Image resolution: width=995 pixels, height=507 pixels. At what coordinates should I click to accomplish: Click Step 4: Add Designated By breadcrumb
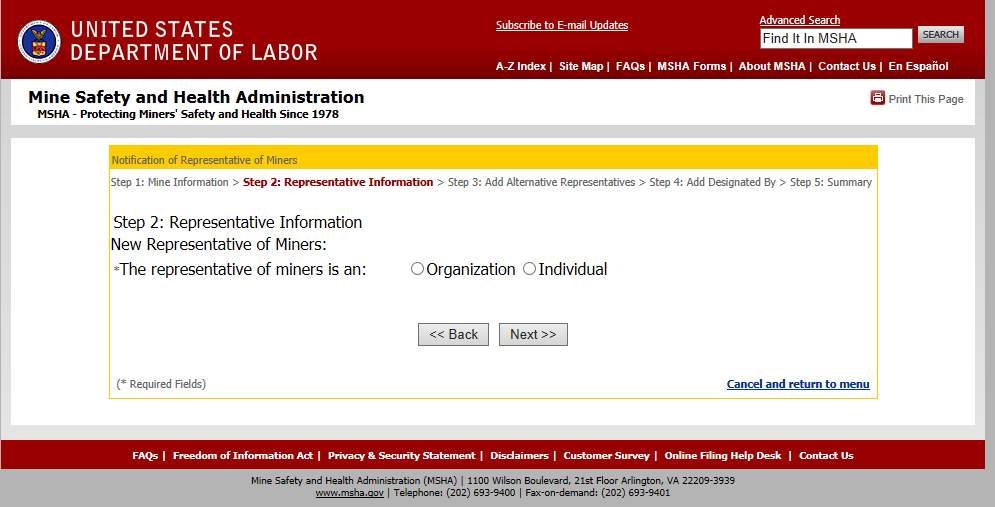coord(712,182)
